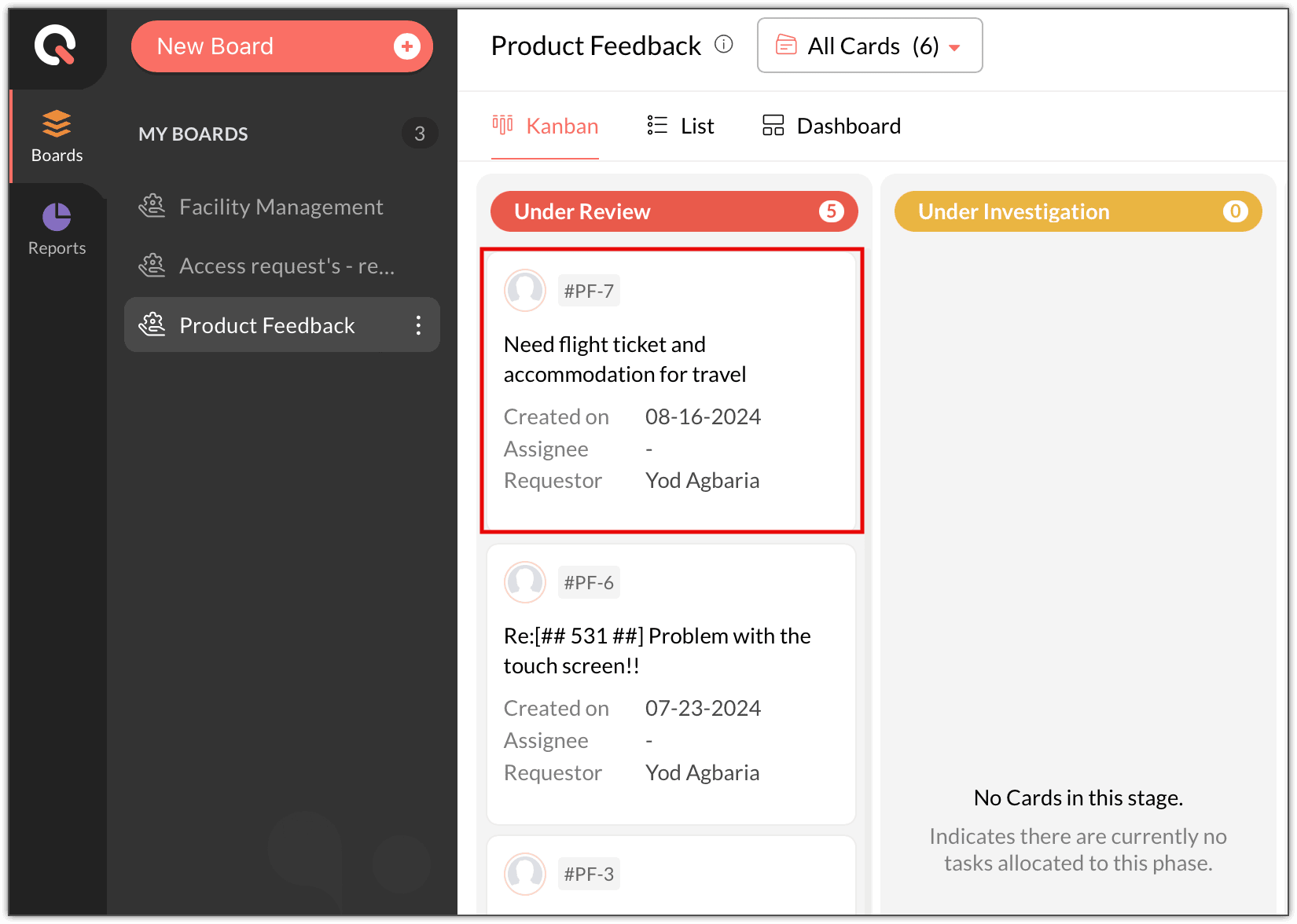Click the info icon beside Product Feedback
This screenshot has height=924, width=1297.
(x=723, y=45)
